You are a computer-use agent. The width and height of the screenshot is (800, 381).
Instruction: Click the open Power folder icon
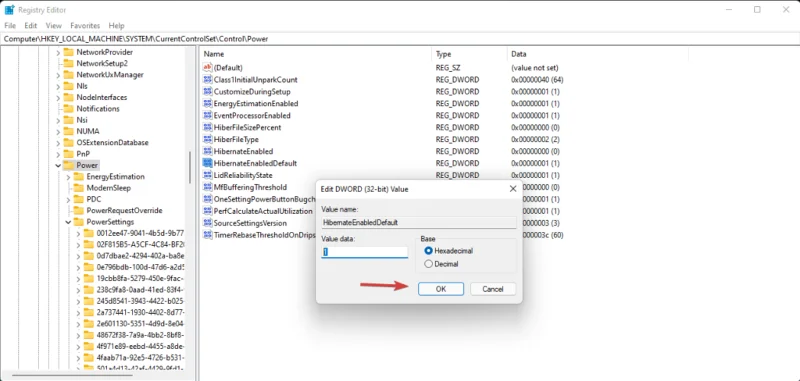point(68,165)
